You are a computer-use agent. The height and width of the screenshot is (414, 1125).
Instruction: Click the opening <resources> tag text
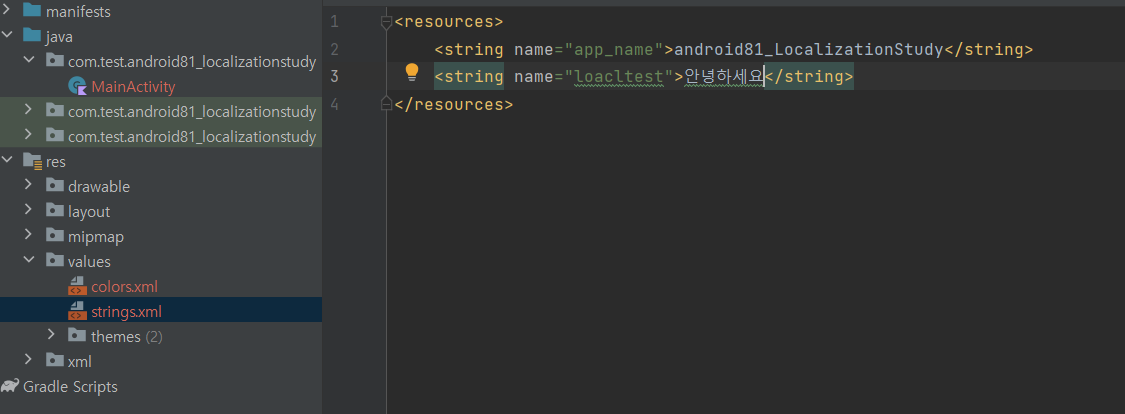(x=448, y=22)
